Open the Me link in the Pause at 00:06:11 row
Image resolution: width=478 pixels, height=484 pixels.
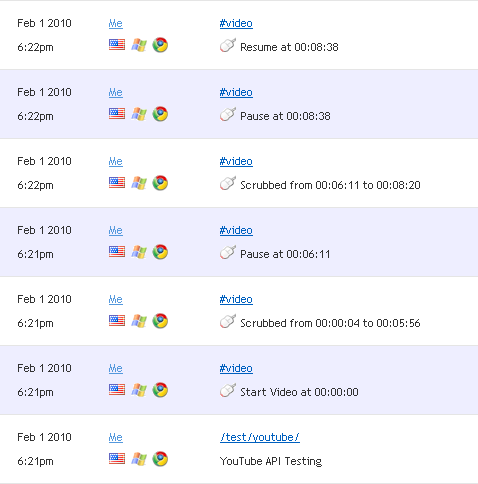point(116,230)
